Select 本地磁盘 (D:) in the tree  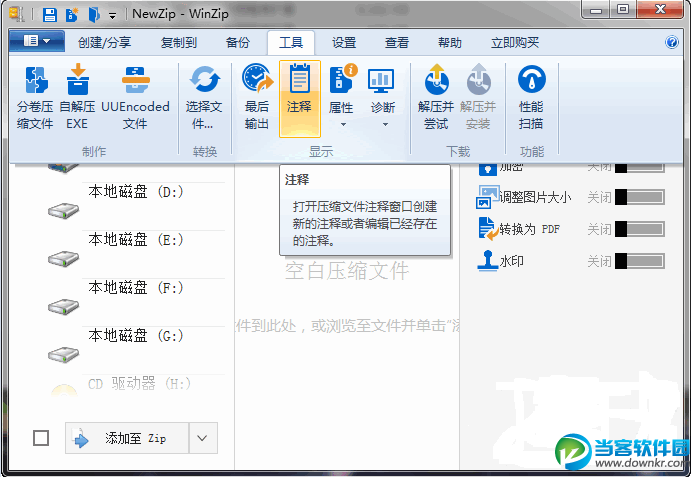[x=136, y=192]
